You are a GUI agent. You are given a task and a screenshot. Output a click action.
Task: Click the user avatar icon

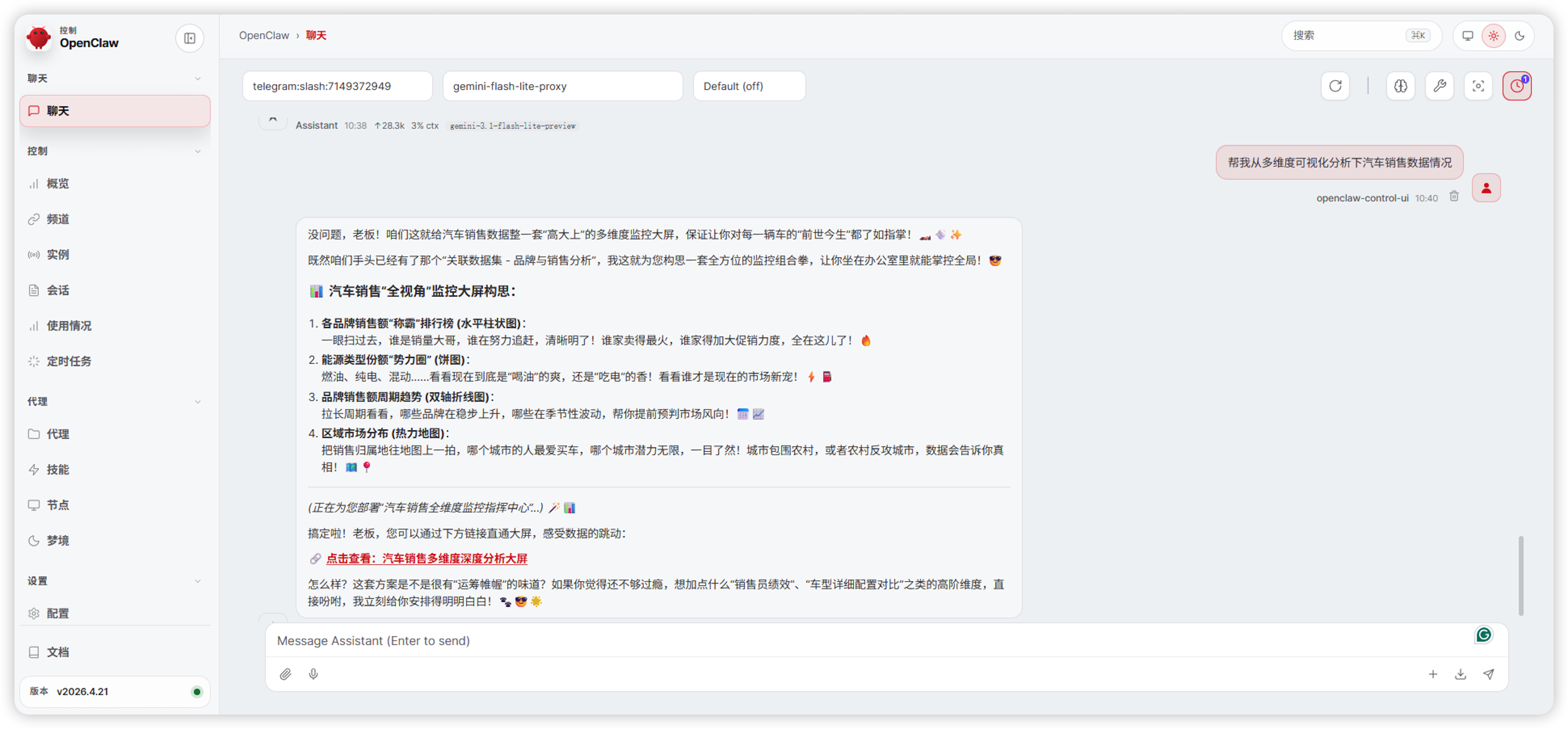(1486, 187)
